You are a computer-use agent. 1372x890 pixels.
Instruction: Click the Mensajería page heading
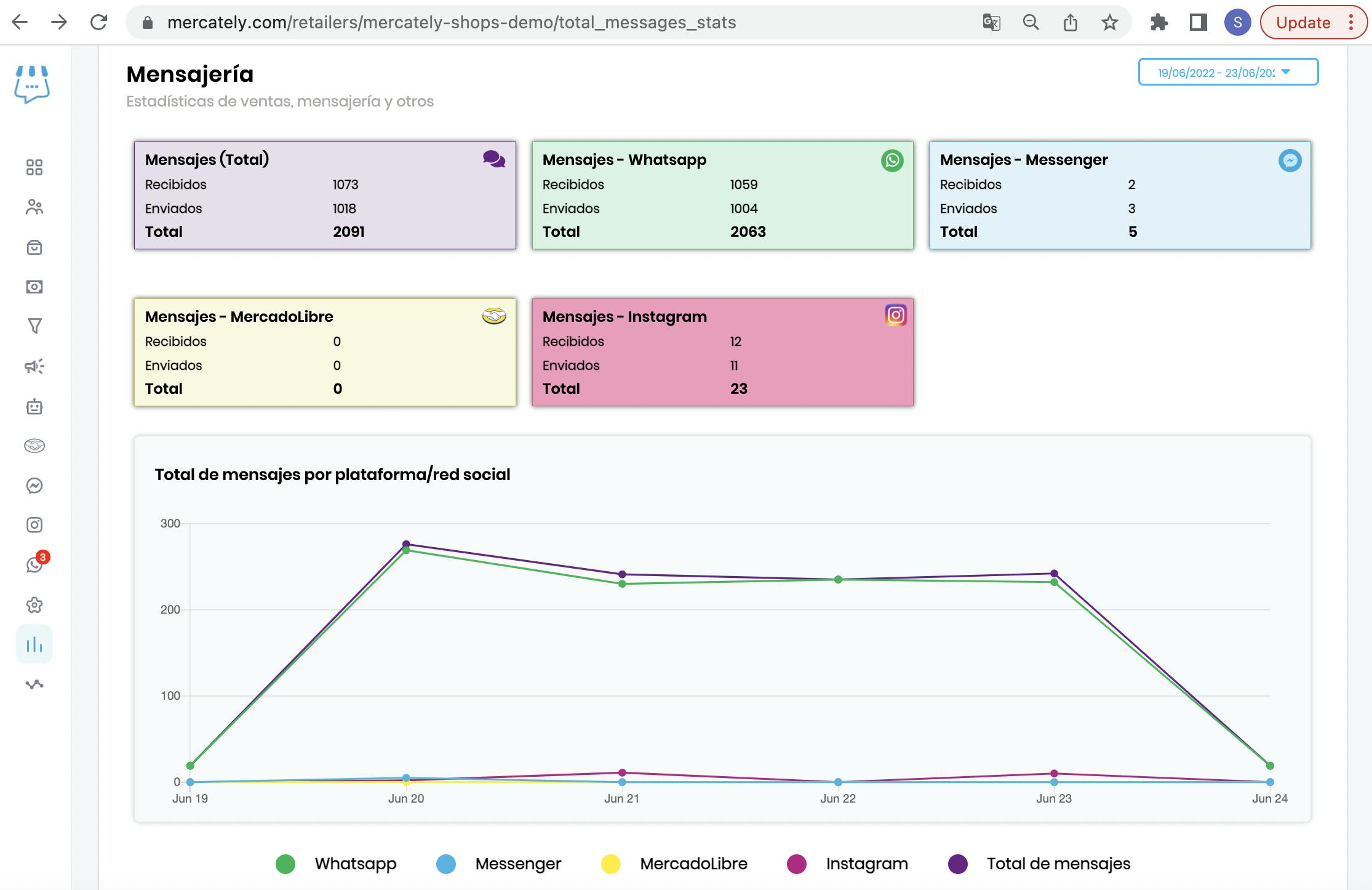189,74
